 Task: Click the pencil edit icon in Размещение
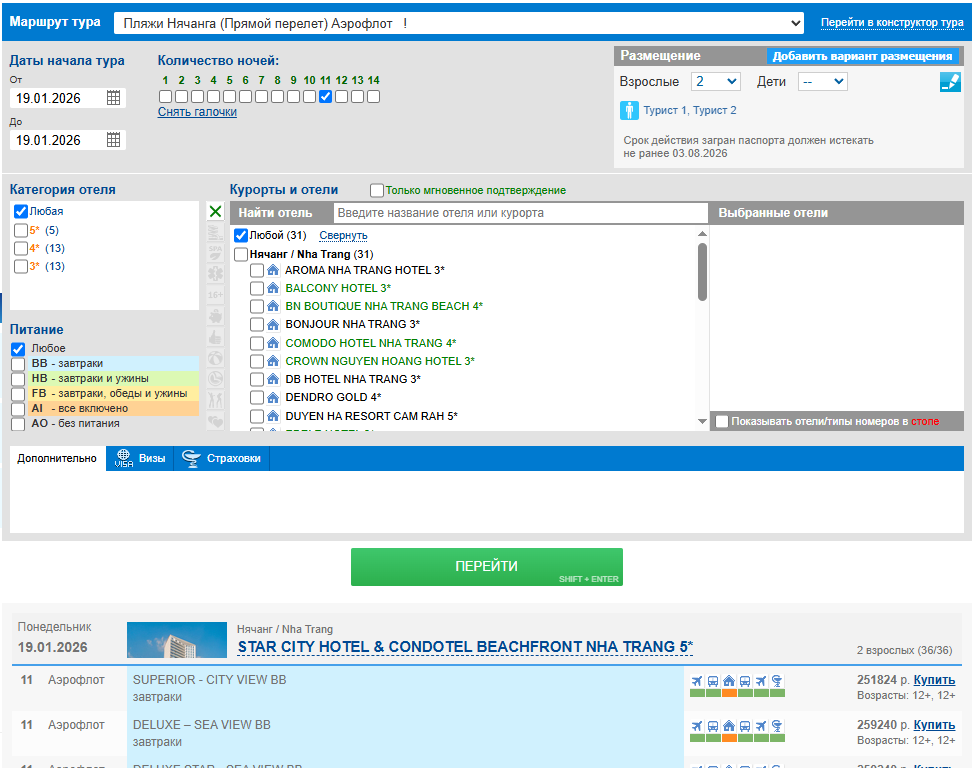point(950,82)
